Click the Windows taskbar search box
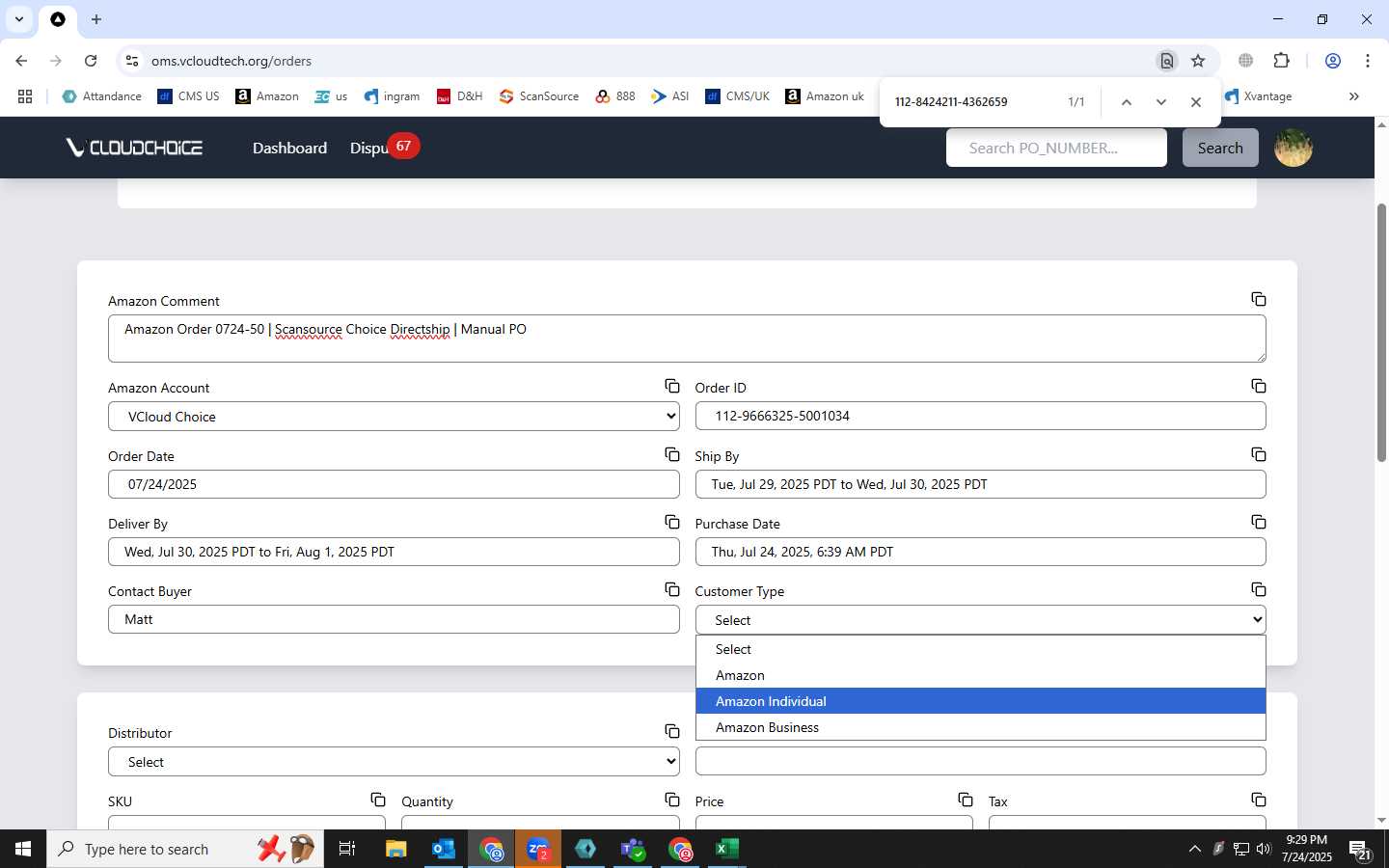1389x868 pixels. [185, 849]
